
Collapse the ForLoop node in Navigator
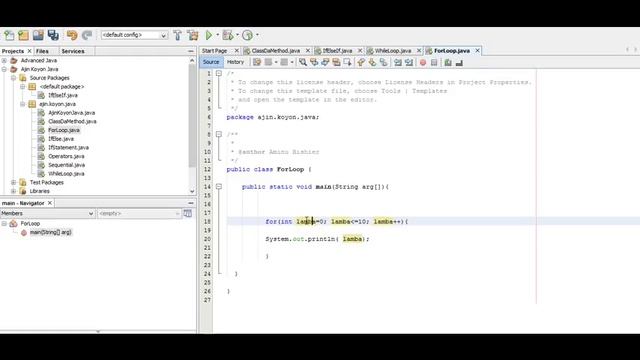pyautogui.click(x=4, y=224)
